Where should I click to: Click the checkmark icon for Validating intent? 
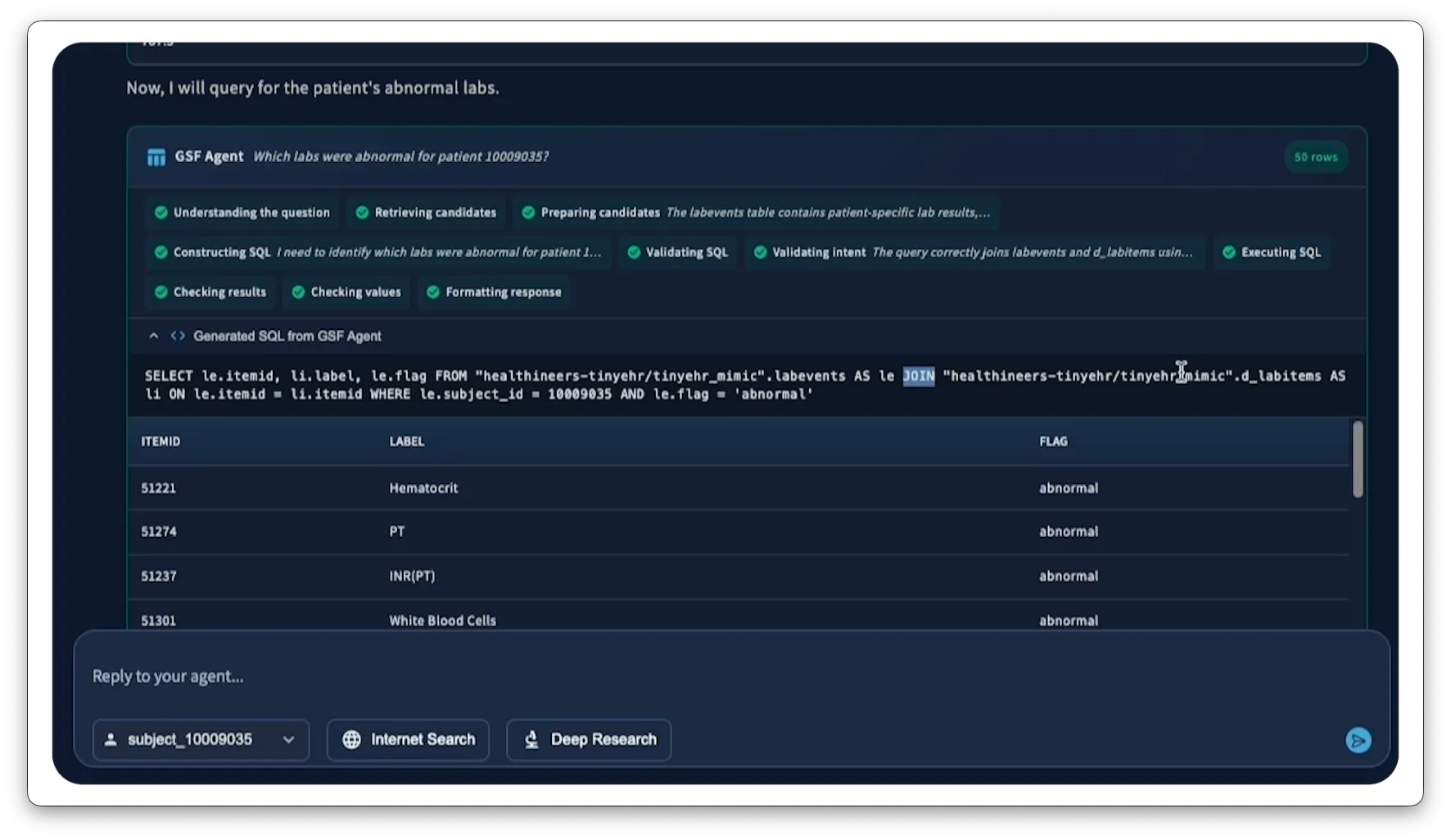[x=760, y=252]
